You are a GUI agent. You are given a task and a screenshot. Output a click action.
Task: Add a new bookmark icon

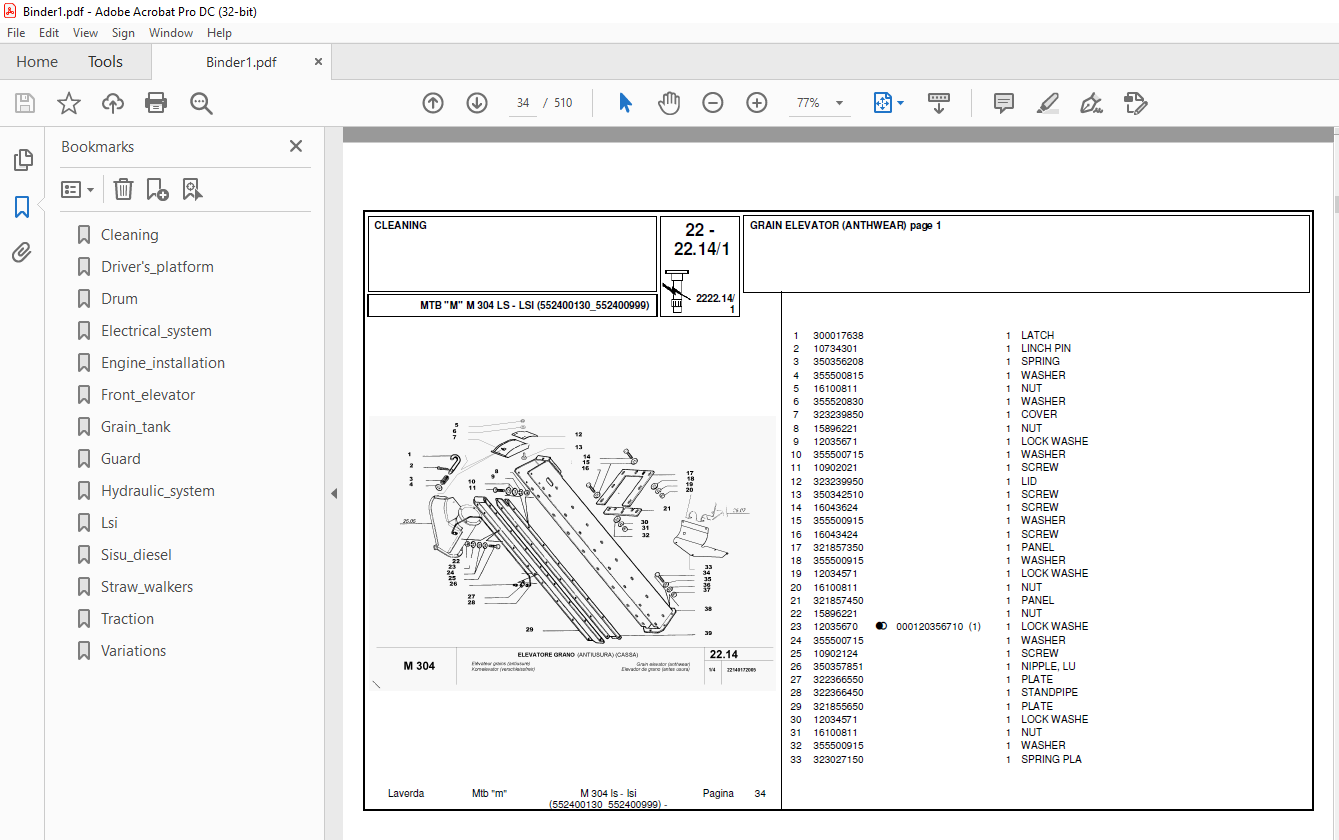tap(158, 189)
